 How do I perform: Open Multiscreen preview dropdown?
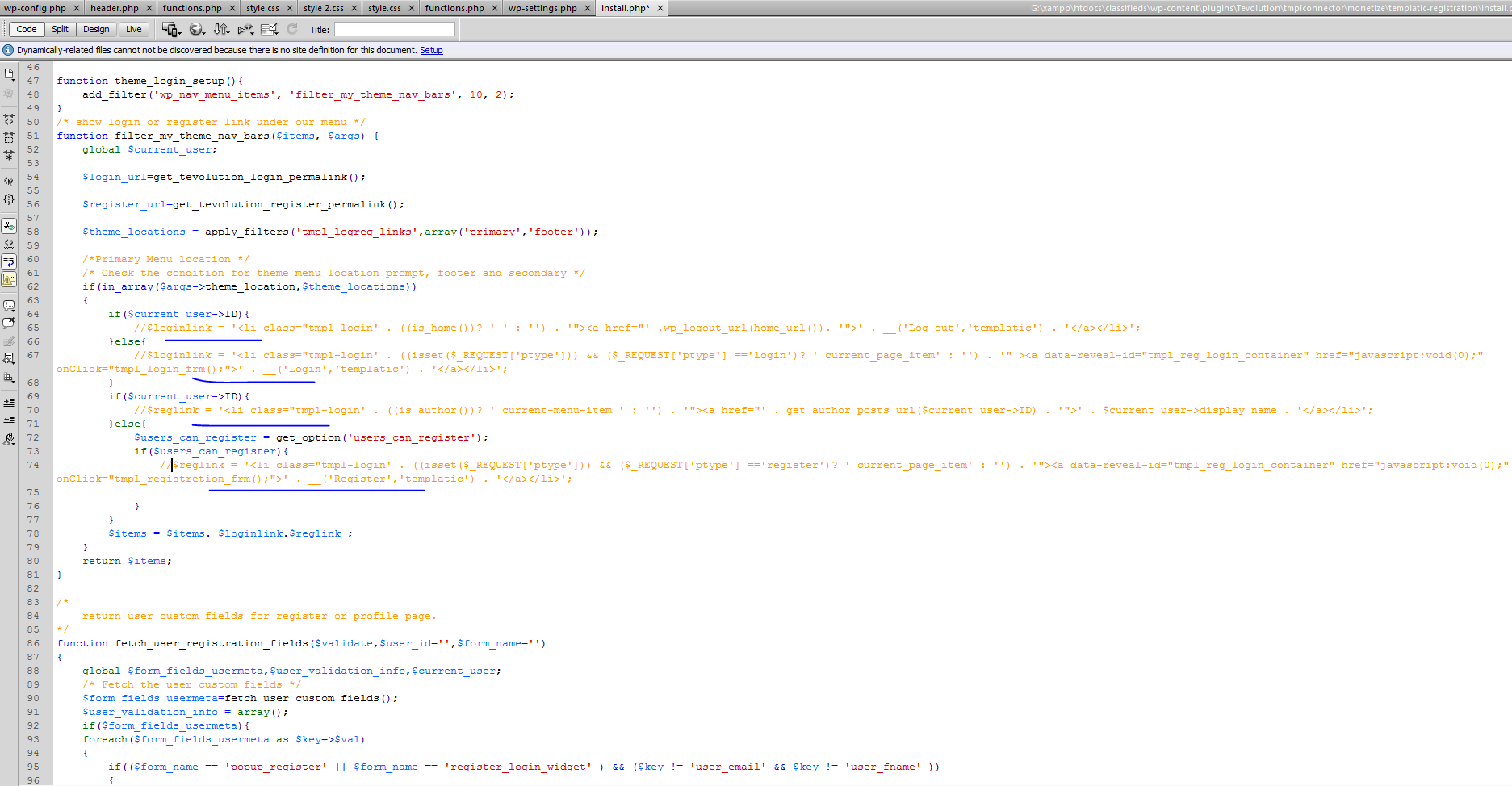click(171, 29)
